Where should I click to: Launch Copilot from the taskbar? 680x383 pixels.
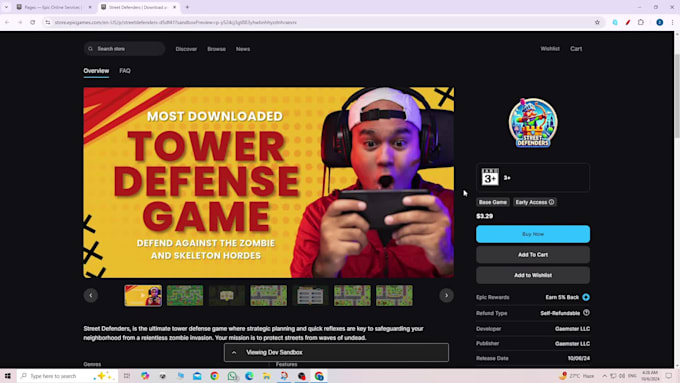145,376
